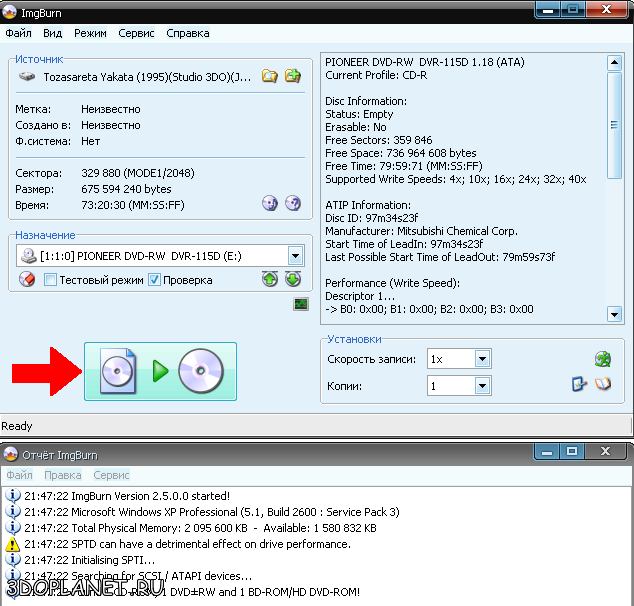Open the Справка menu
The image size is (634, 606).
click(188, 33)
